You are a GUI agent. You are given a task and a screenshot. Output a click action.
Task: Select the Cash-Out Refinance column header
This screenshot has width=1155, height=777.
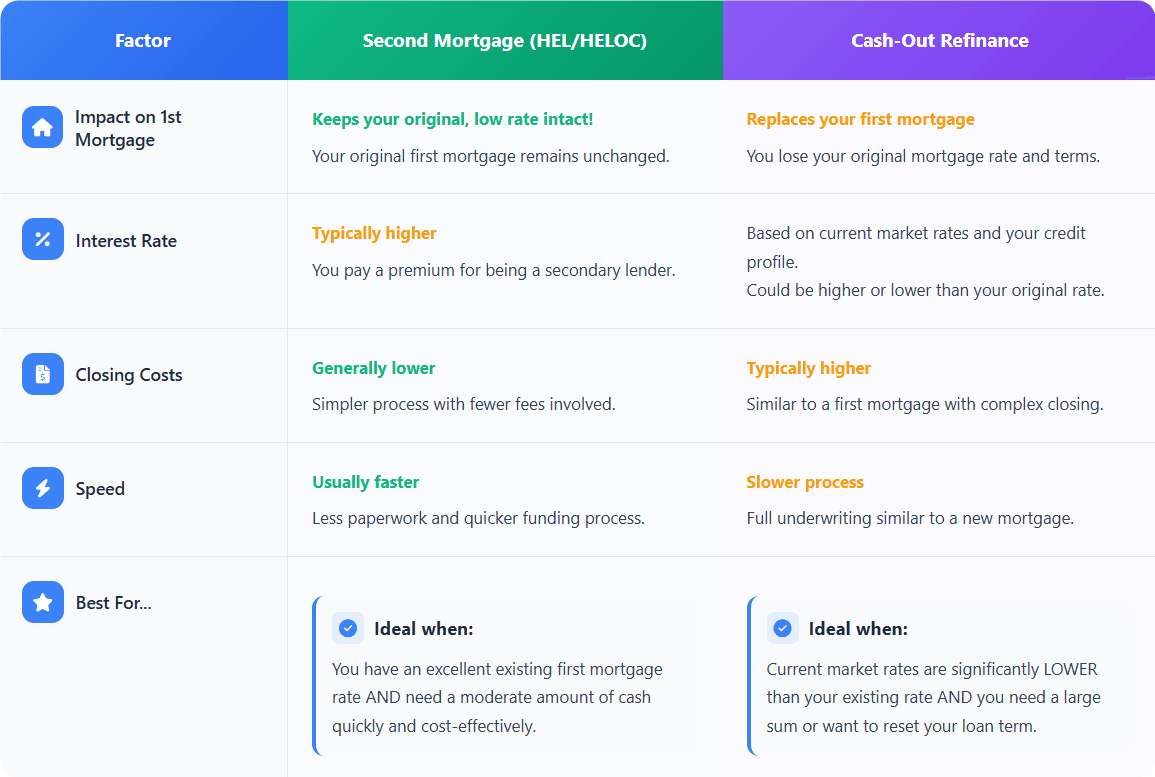pos(939,41)
